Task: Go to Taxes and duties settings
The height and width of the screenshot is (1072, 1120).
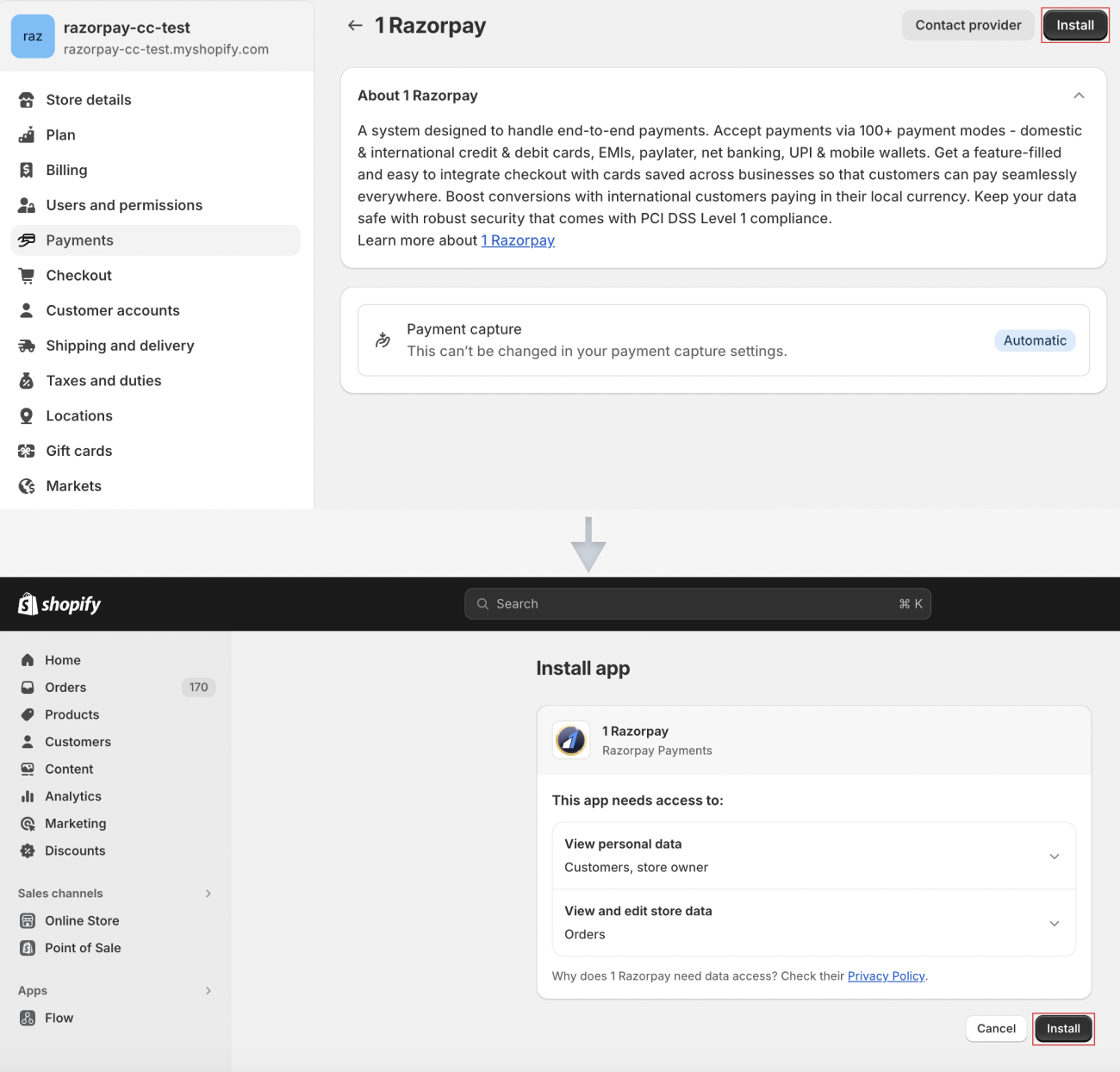Action: (156, 381)
